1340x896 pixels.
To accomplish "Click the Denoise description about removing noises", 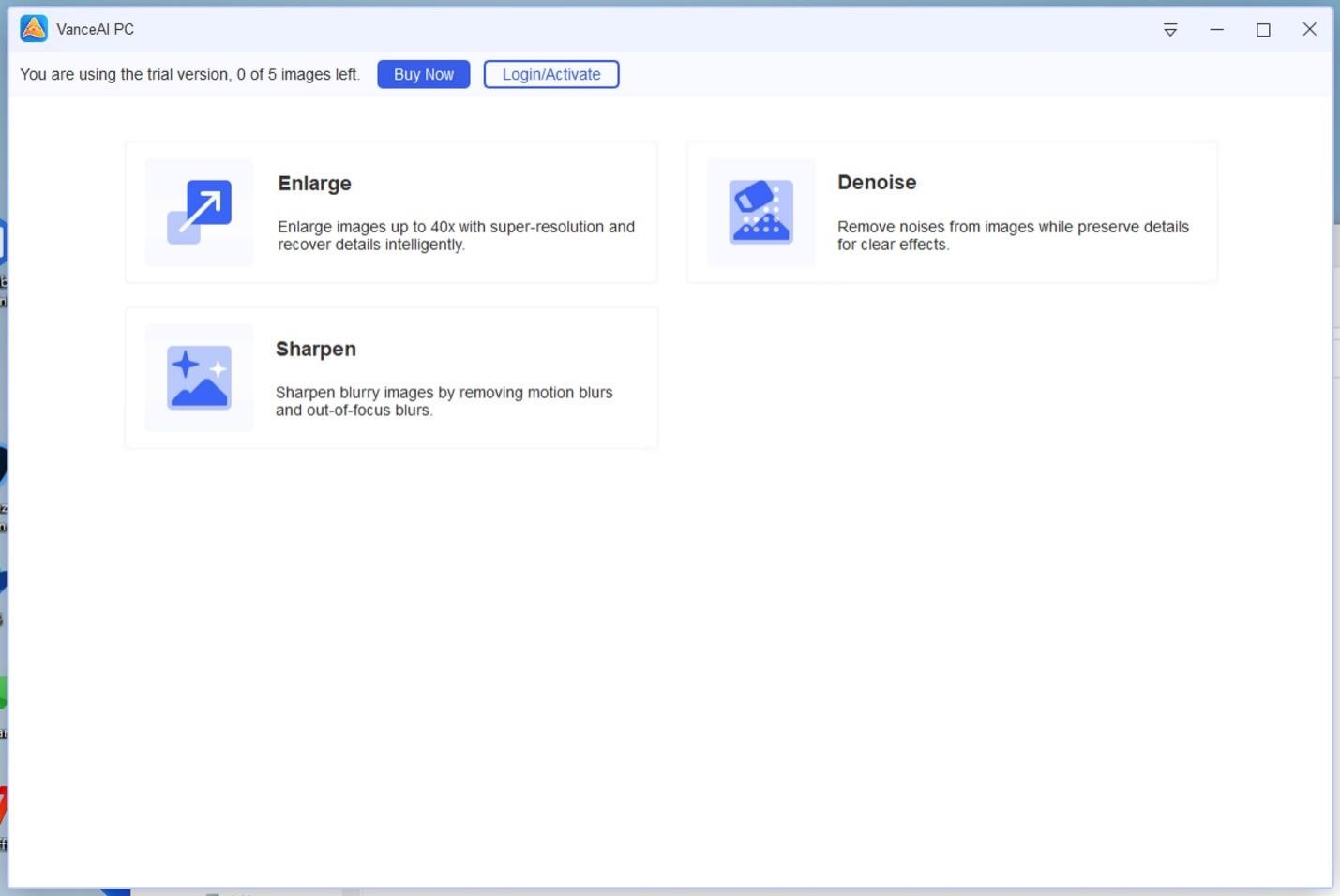I will [1012, 235].
